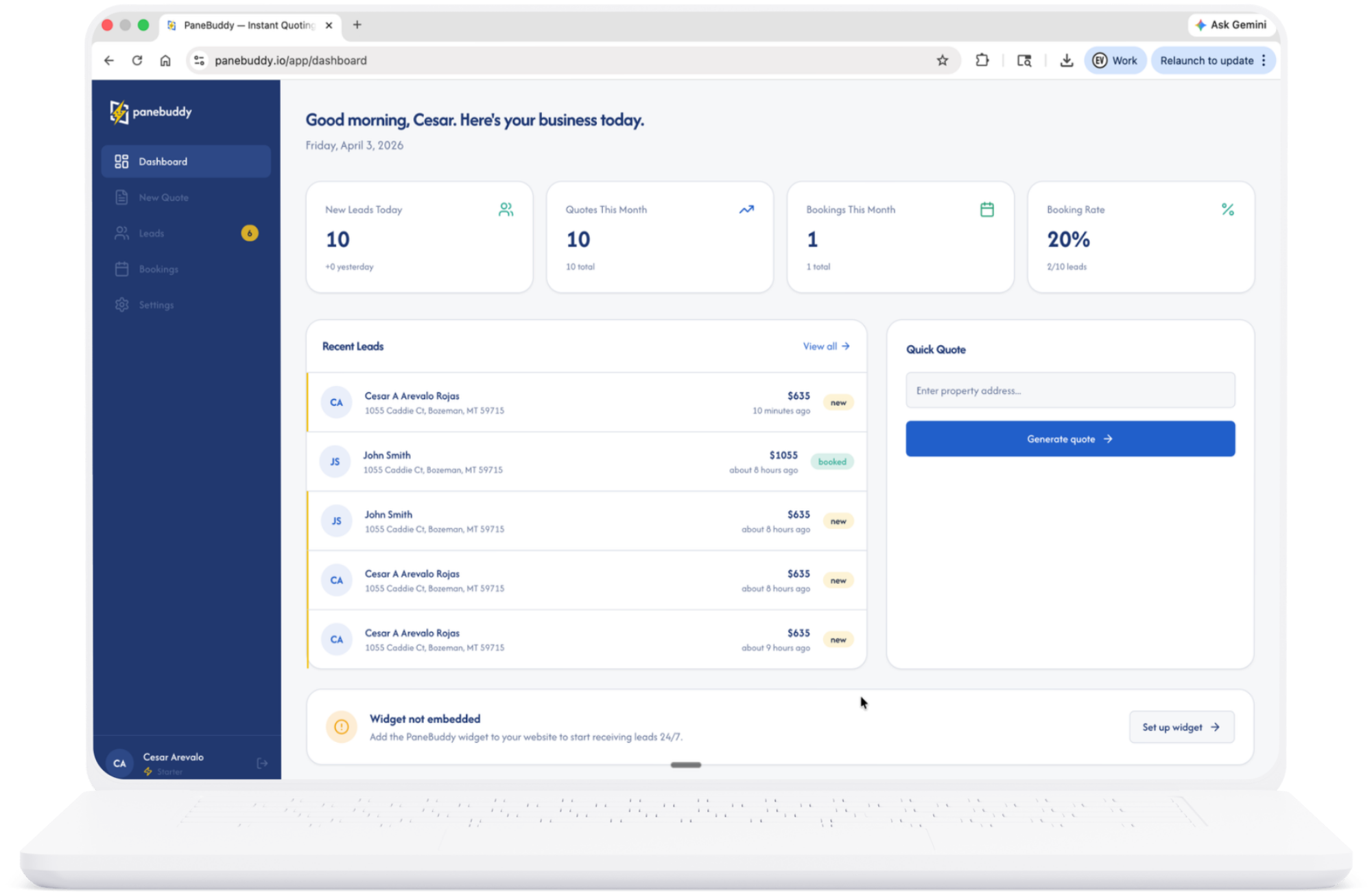
Task: Click site info icon in address bar
Action: point(199,60)
